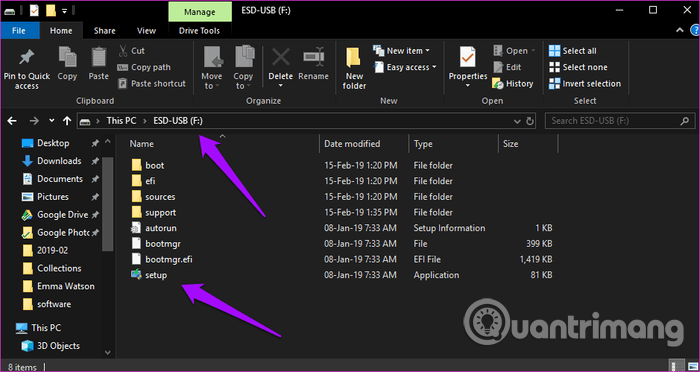Open 3D Objects in navigation pane
Viewport: 700px width, 372px height.
[x=58, y=346]
